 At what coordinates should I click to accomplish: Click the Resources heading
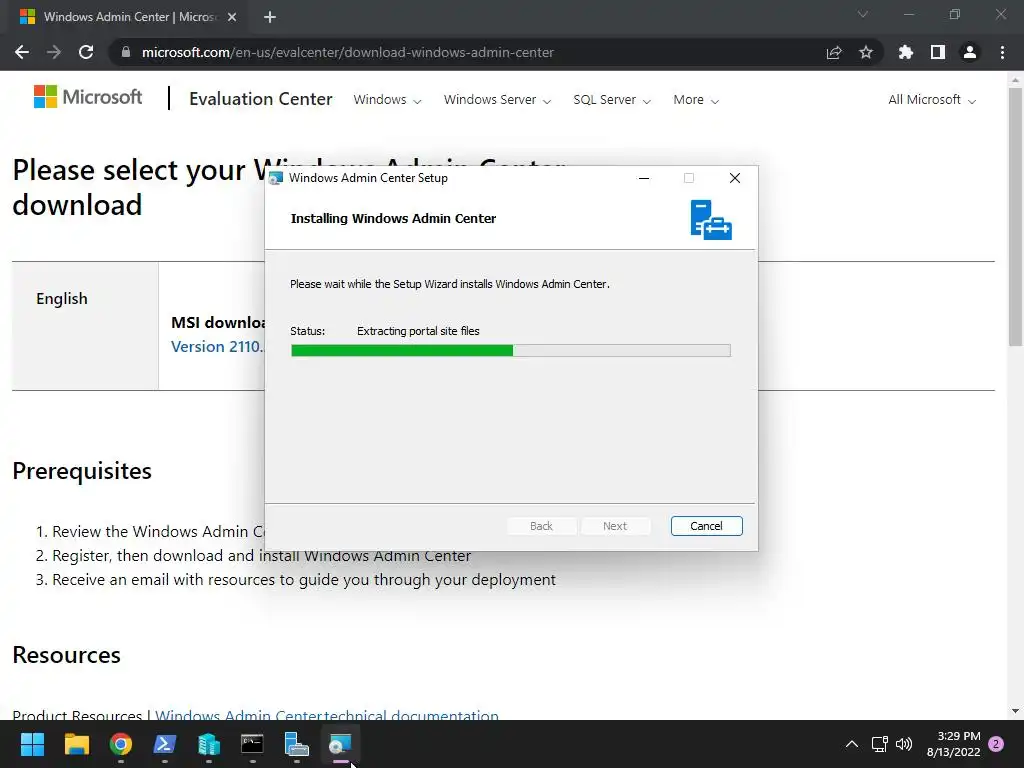click(x=67, y=655)
